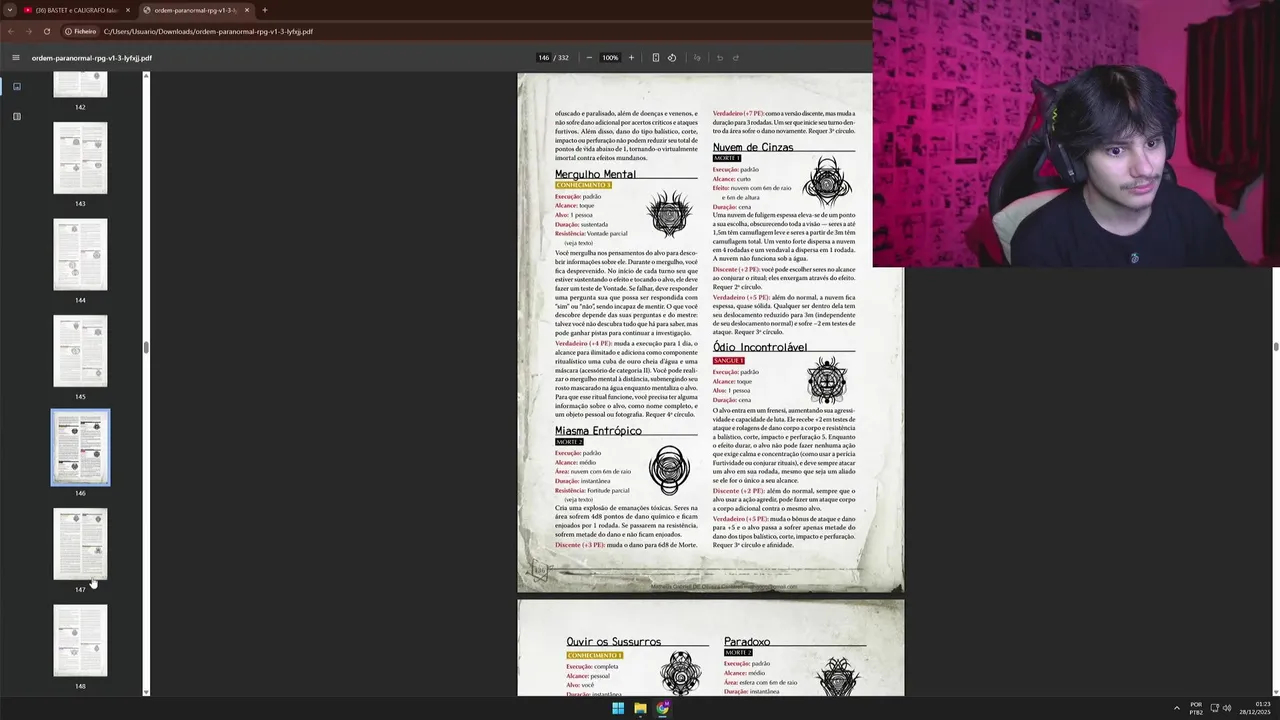Open the PDF viewer sidebar menu icon
The width and height of the screenshot is (1280, 720).
pos(15,58)
